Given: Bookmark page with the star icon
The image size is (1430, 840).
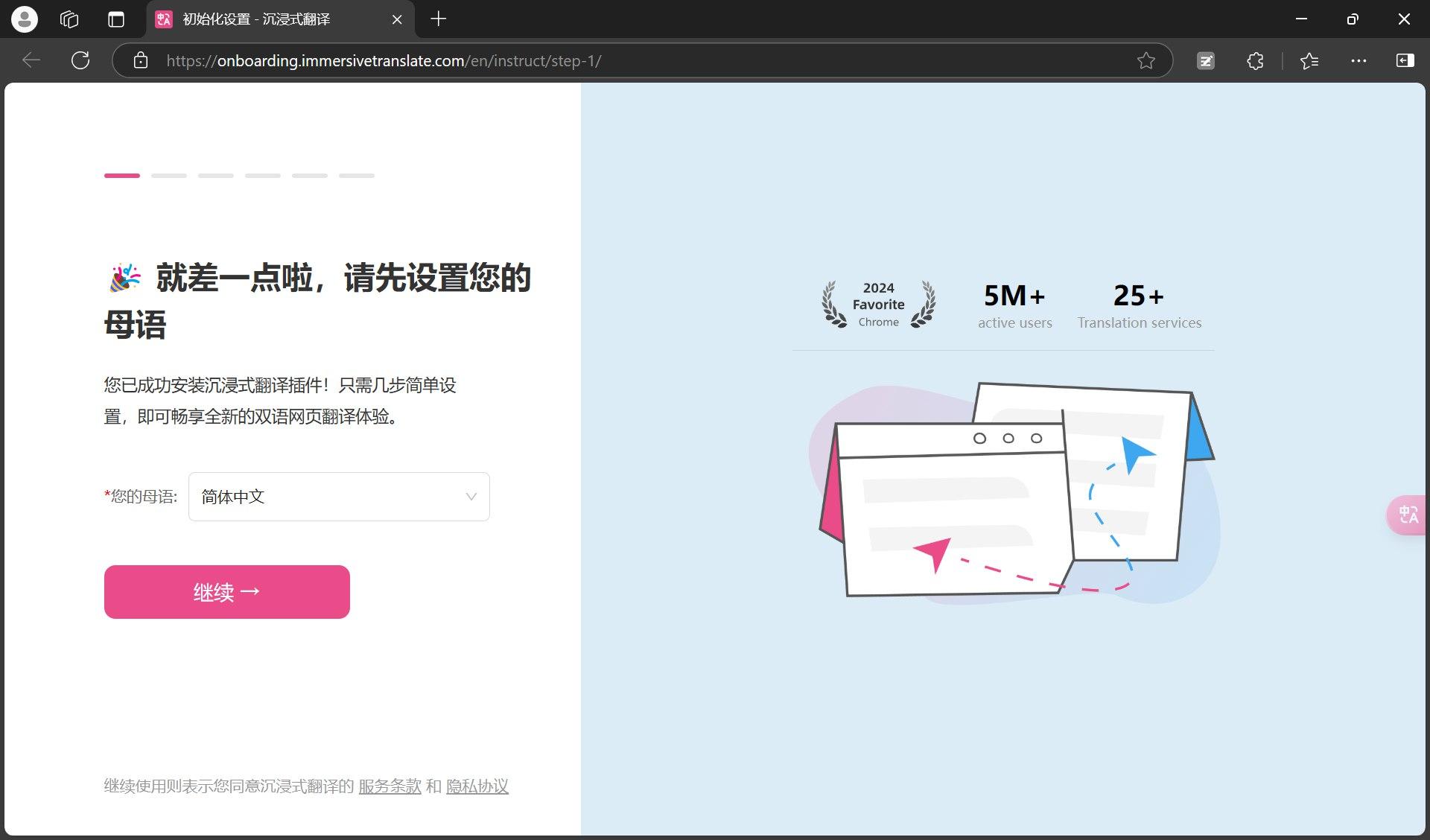Looking at the screenshot, I should pyautogui.click(x=1145, y=60).
